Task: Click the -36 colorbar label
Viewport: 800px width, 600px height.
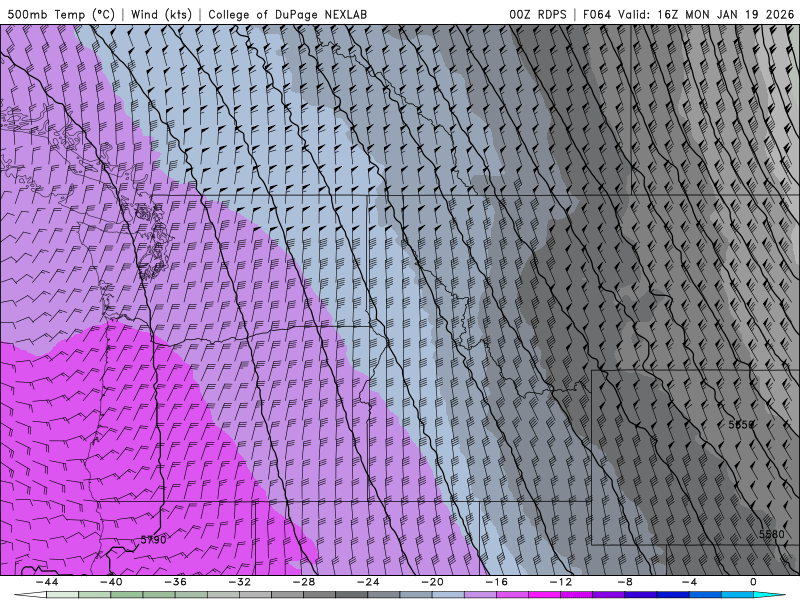Action: click(176, 582)
